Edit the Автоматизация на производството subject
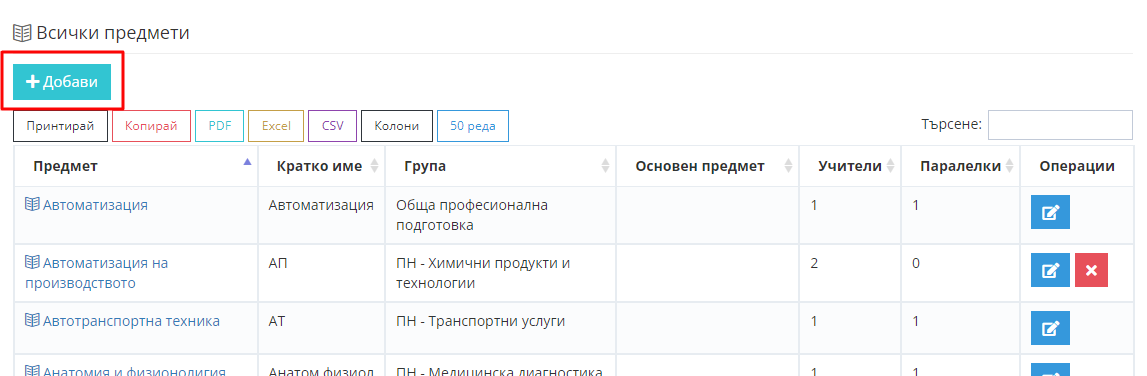The width and height of the screenshot is (1147, 376). pyautogui.click(x=1050, y=270)
